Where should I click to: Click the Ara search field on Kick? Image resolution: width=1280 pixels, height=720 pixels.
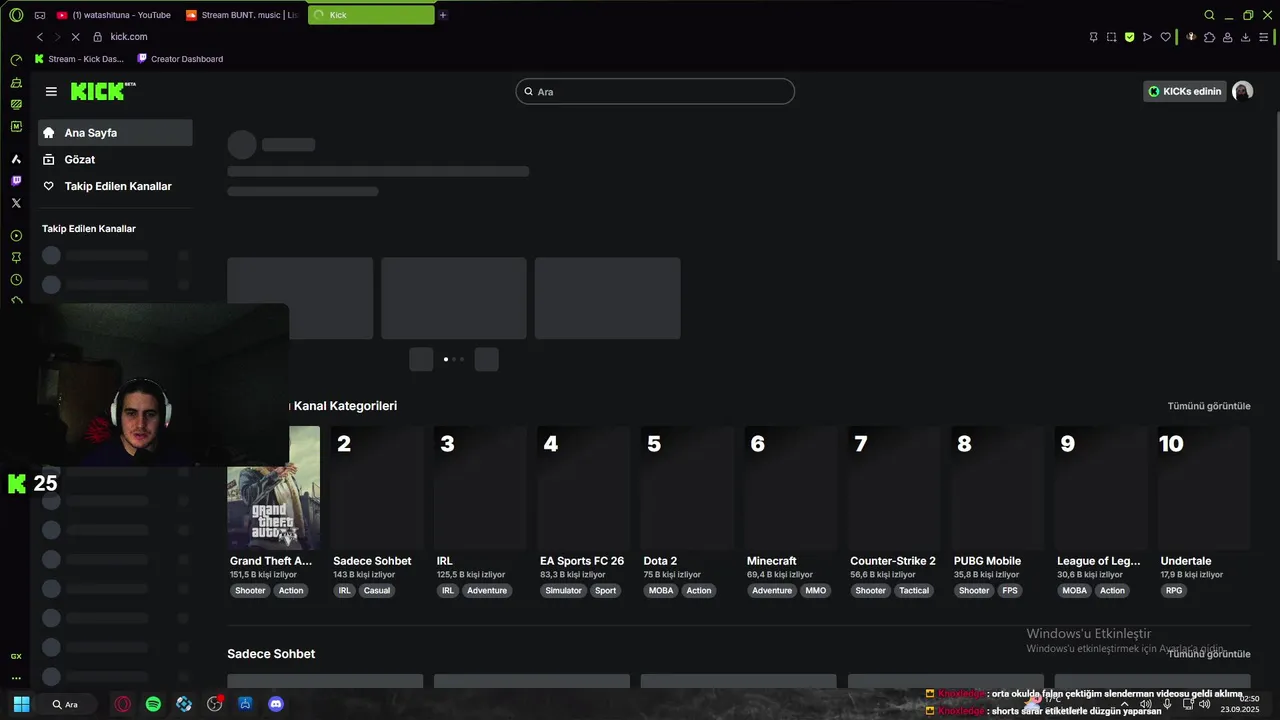tap(655, 92)
